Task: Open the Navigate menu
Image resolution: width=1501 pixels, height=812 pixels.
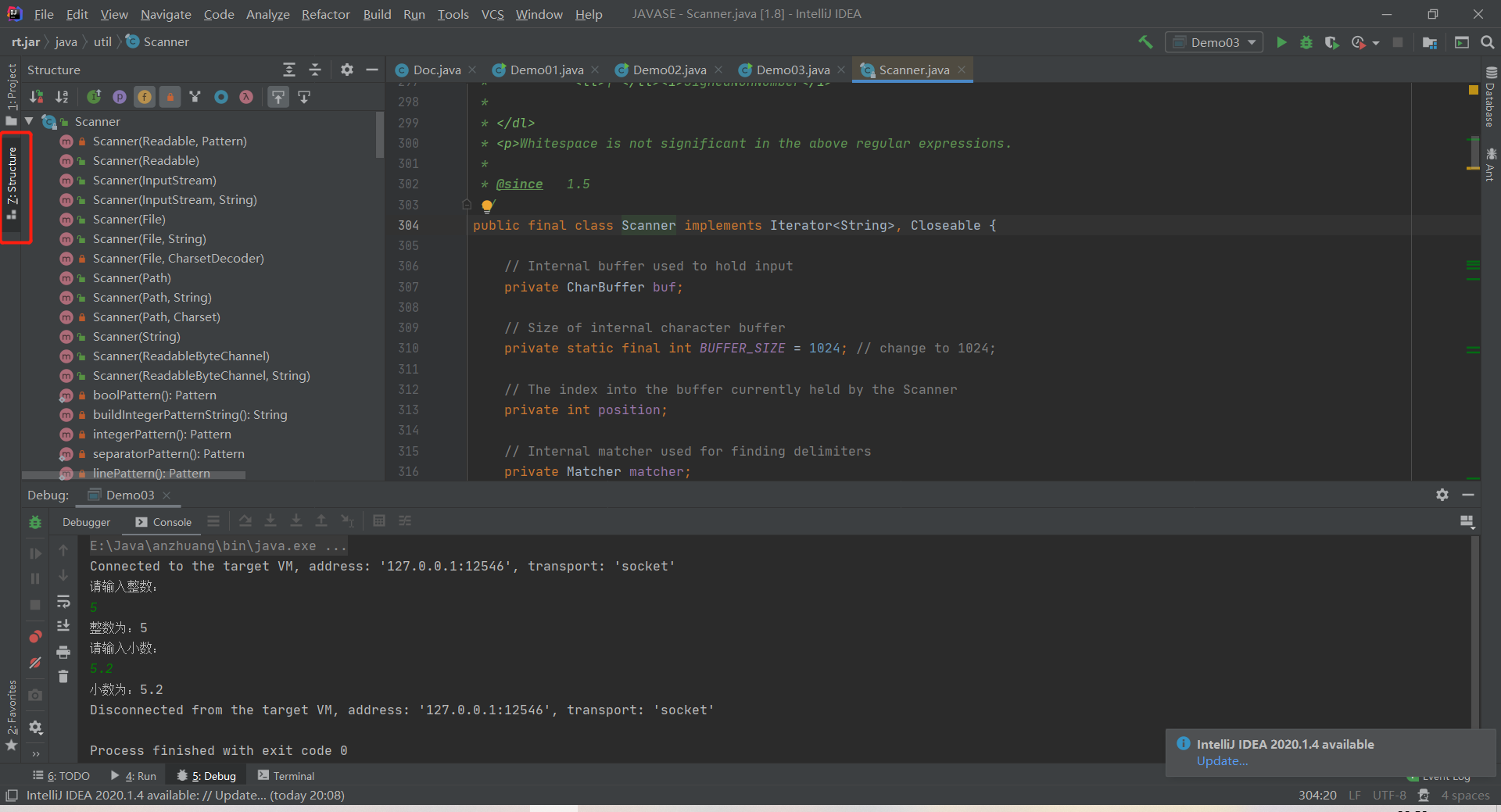Action: click(166, 14)
